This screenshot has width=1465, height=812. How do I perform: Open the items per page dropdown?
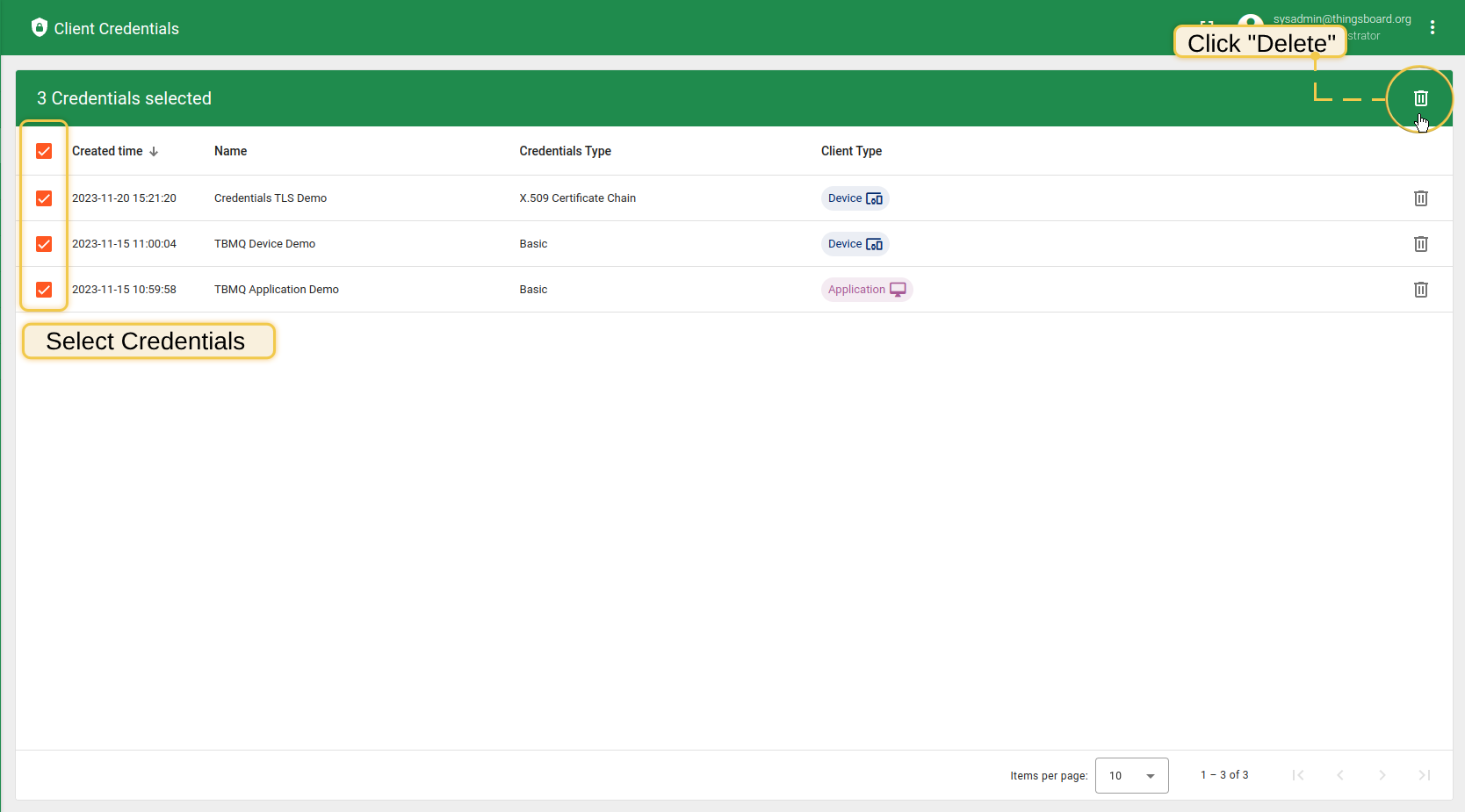(1131, 775)
